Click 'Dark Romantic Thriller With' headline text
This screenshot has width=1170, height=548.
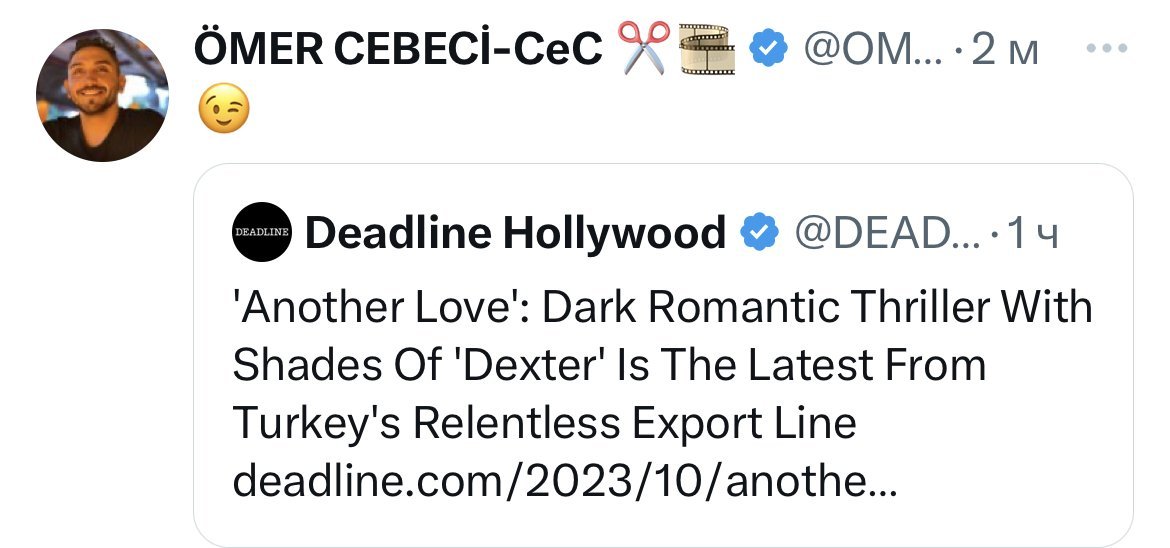(x=818, y=307)
